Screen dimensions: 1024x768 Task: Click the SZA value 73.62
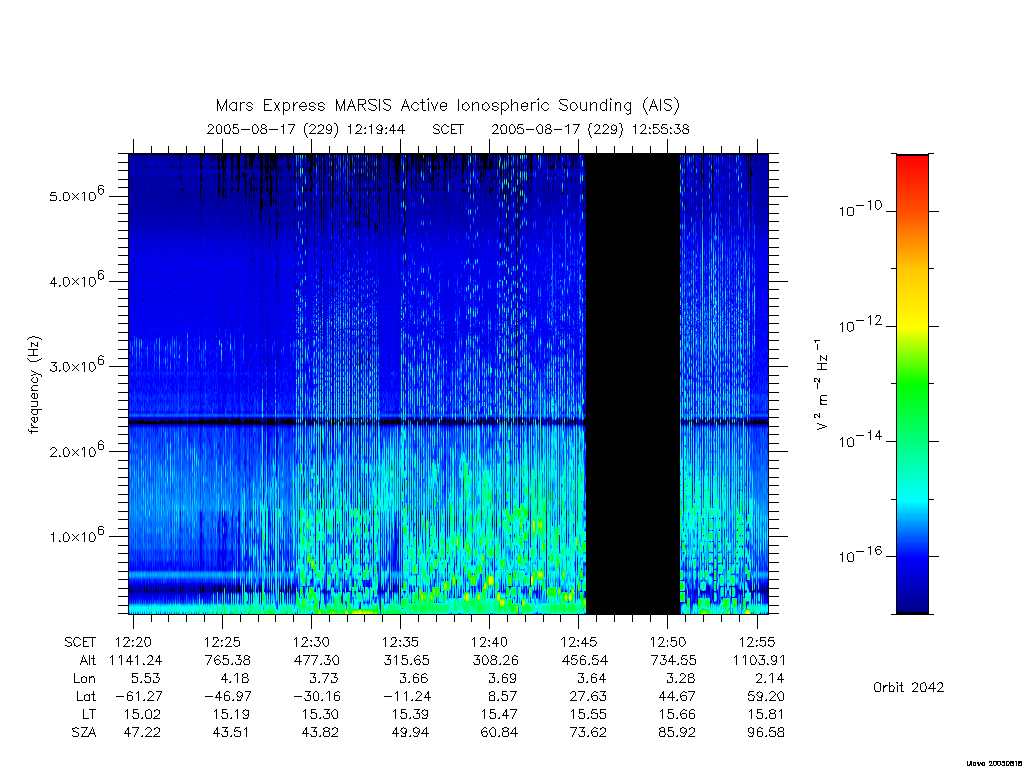(x=588, y=732)
